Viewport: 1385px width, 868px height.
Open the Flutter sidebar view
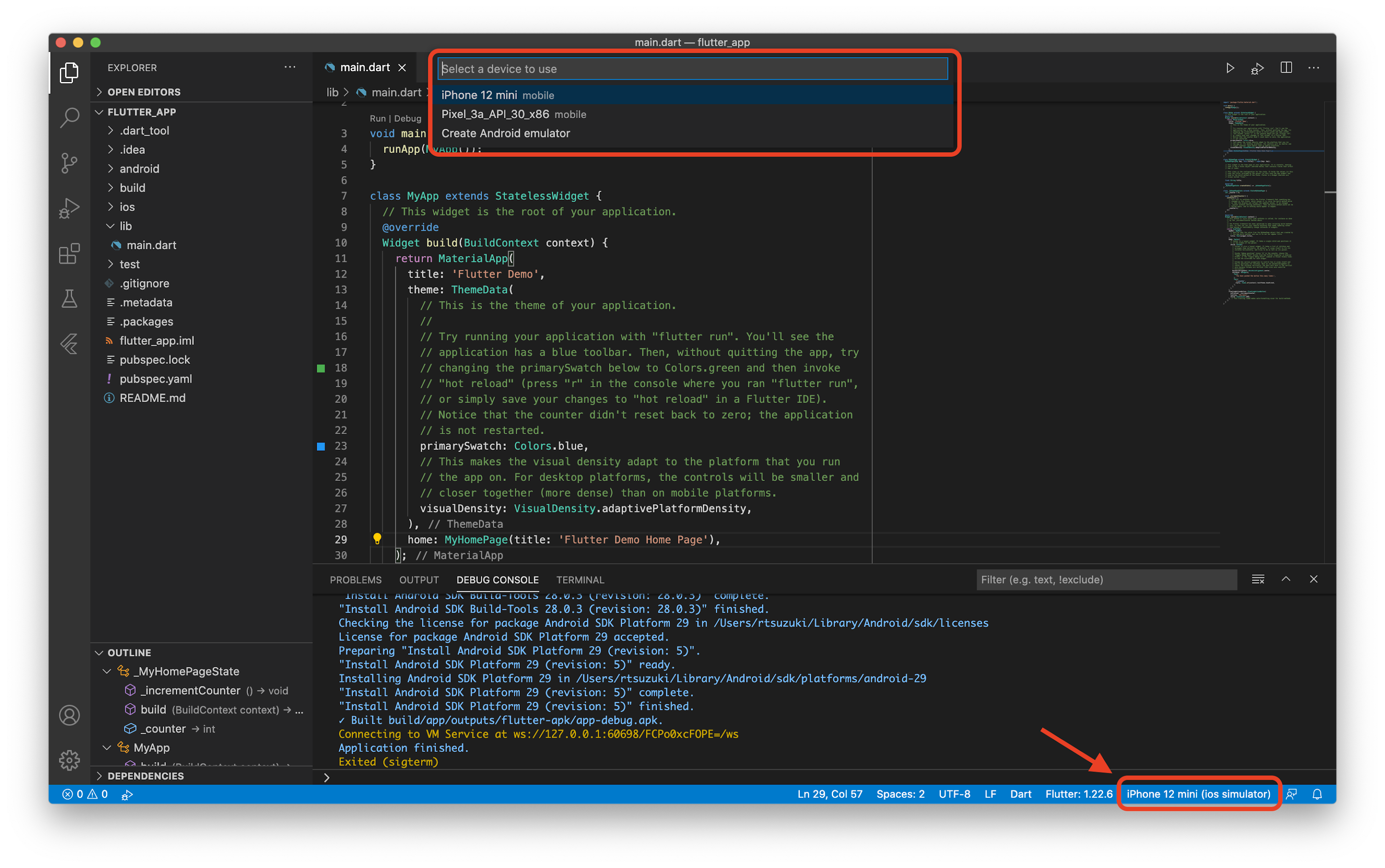point(69,344)
